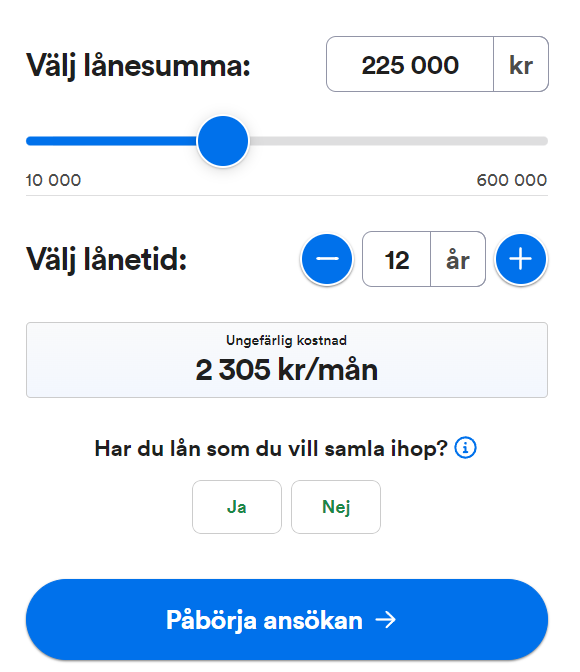Start application with Påbörja ansökan button
580x672 pixels.
coord(287,620)
